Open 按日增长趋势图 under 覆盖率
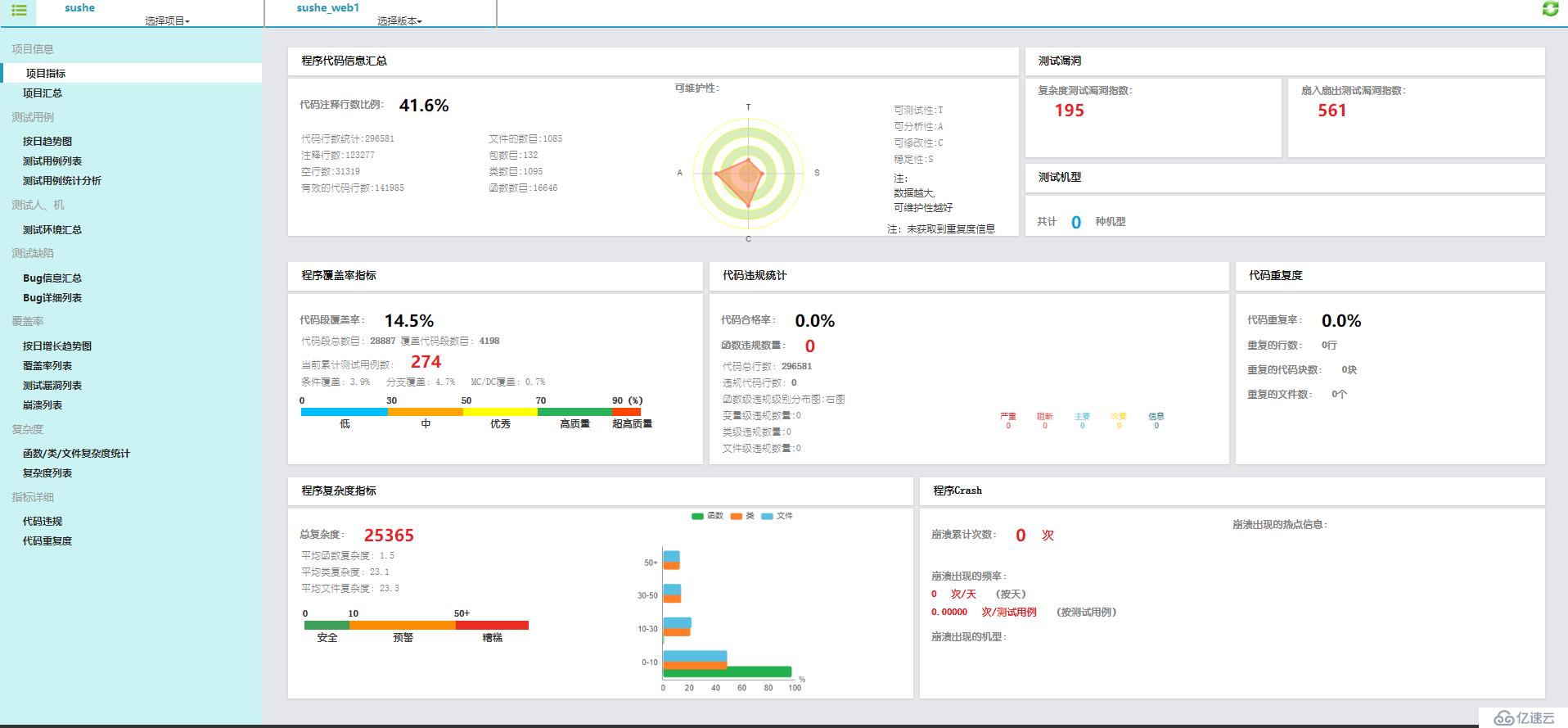Viewport: 1568px width, 728px height. click(57, 346)
